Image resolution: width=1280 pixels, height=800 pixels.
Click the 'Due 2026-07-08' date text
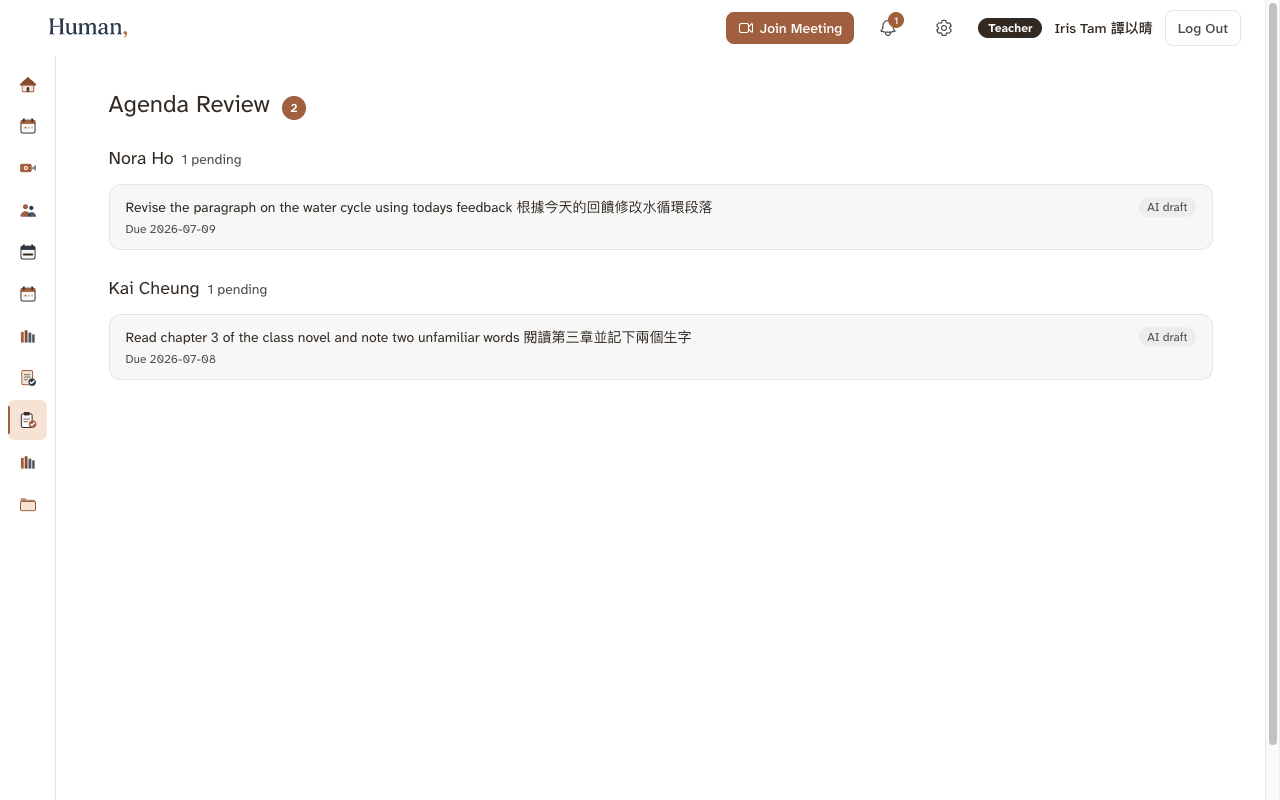pyautogui.click(x=170, y=359)
